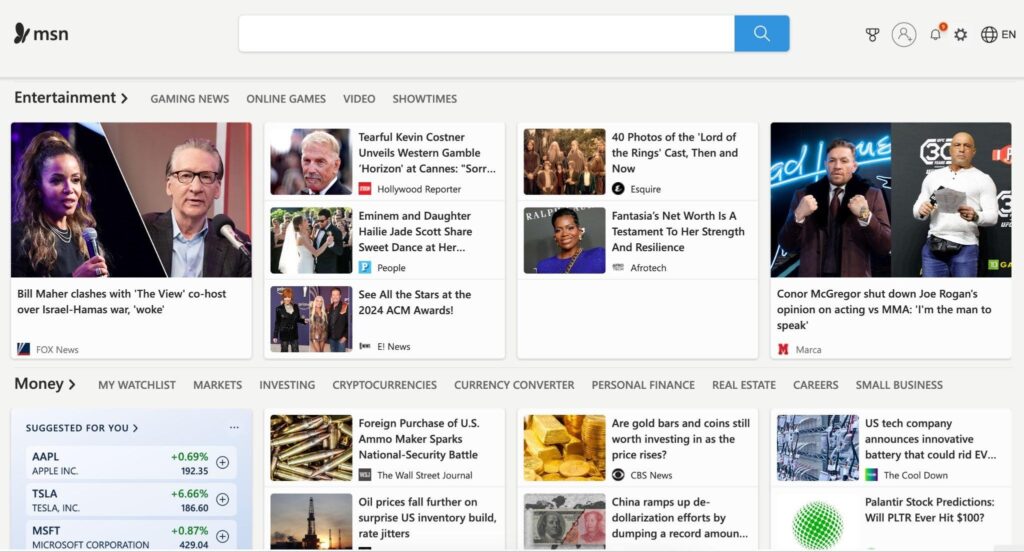Screen dimensions: 1024x552
Task: Click the Esquire source icon
Action: click(618, 189)
